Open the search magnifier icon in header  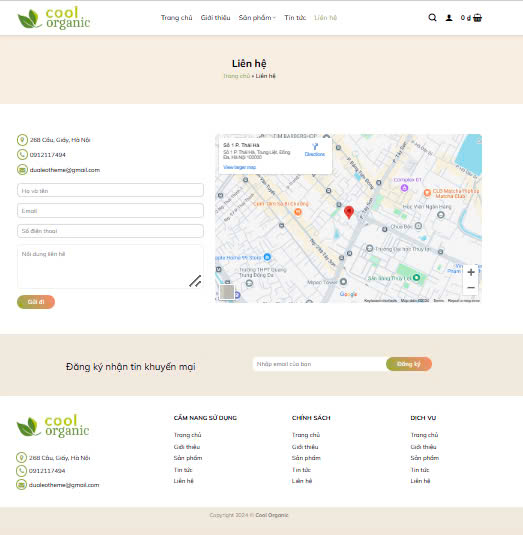pyautogui.click(x=432, y=17)
